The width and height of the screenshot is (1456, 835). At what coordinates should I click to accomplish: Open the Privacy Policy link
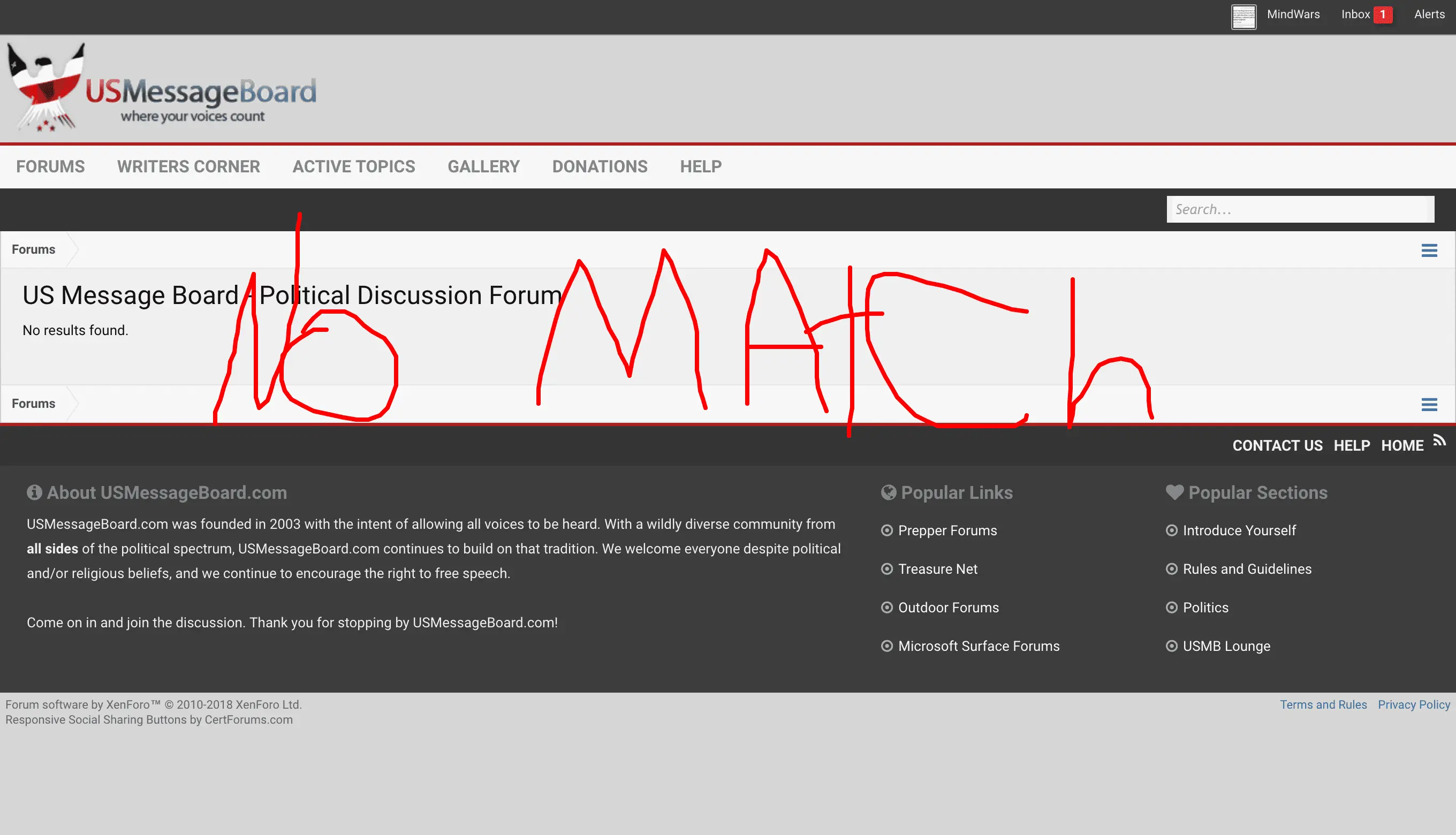coord(1414,704)
